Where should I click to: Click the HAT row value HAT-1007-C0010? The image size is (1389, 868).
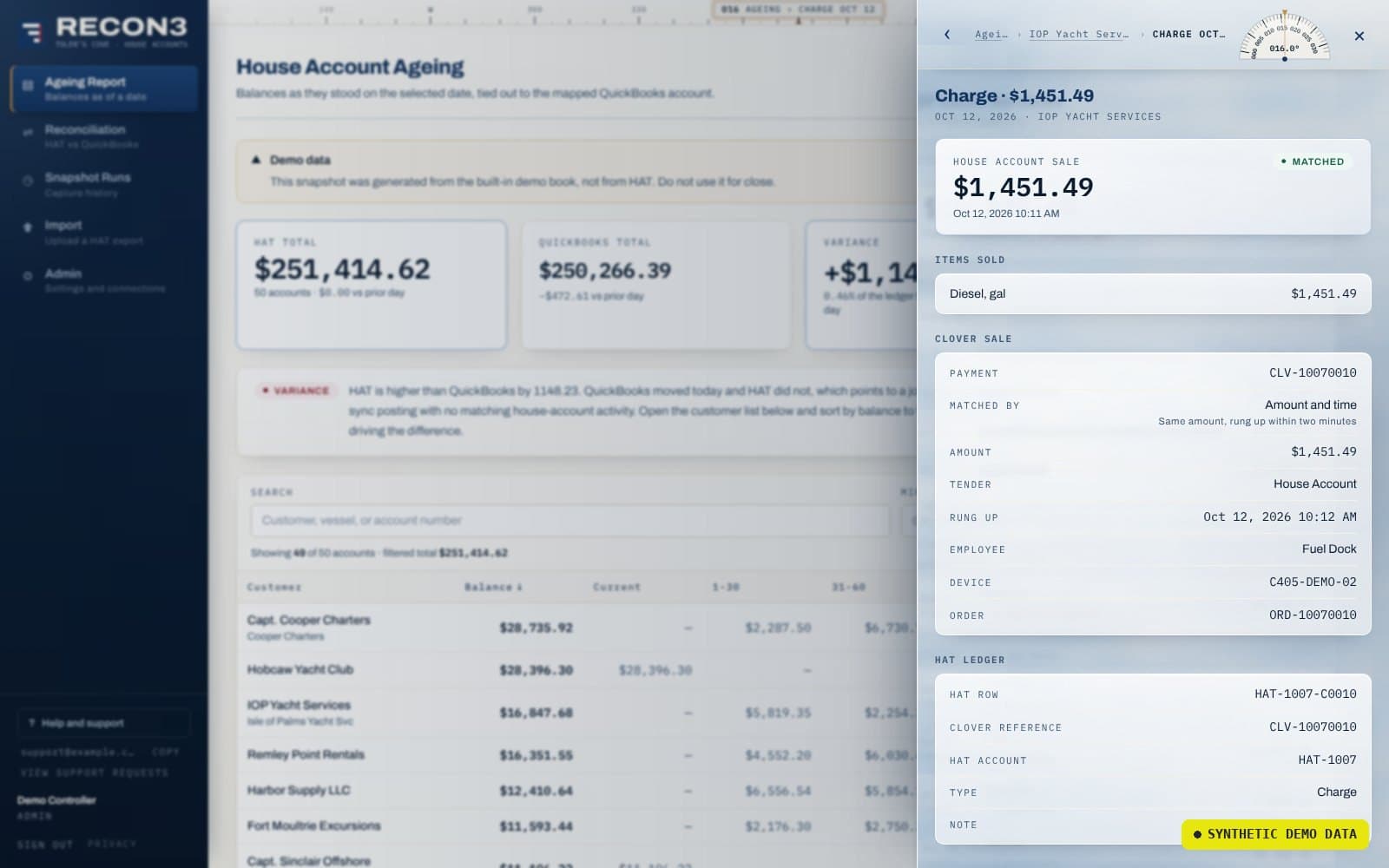1305,694
